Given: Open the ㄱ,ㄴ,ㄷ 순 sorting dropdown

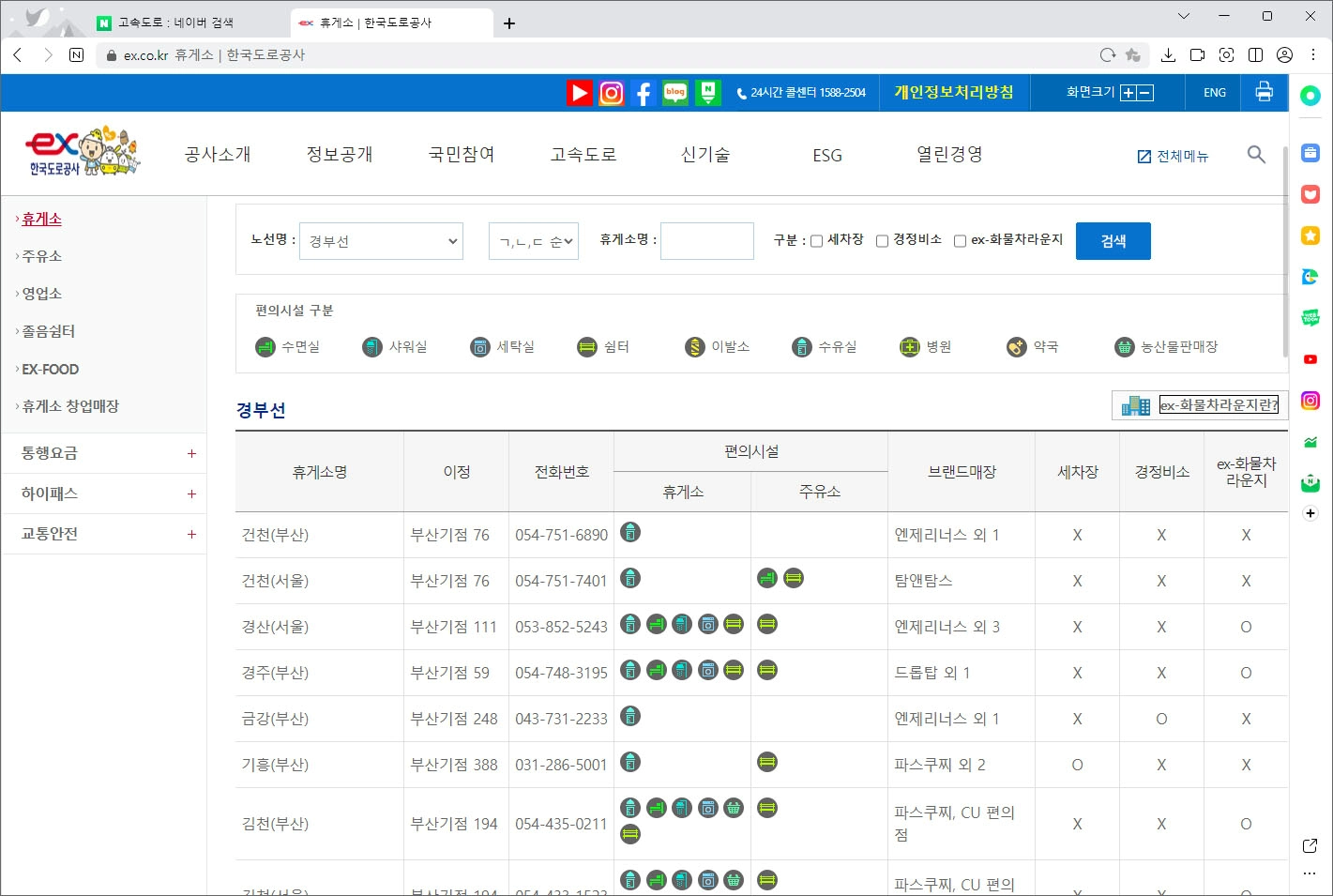Looking at the screenshot, I should 533,241.
